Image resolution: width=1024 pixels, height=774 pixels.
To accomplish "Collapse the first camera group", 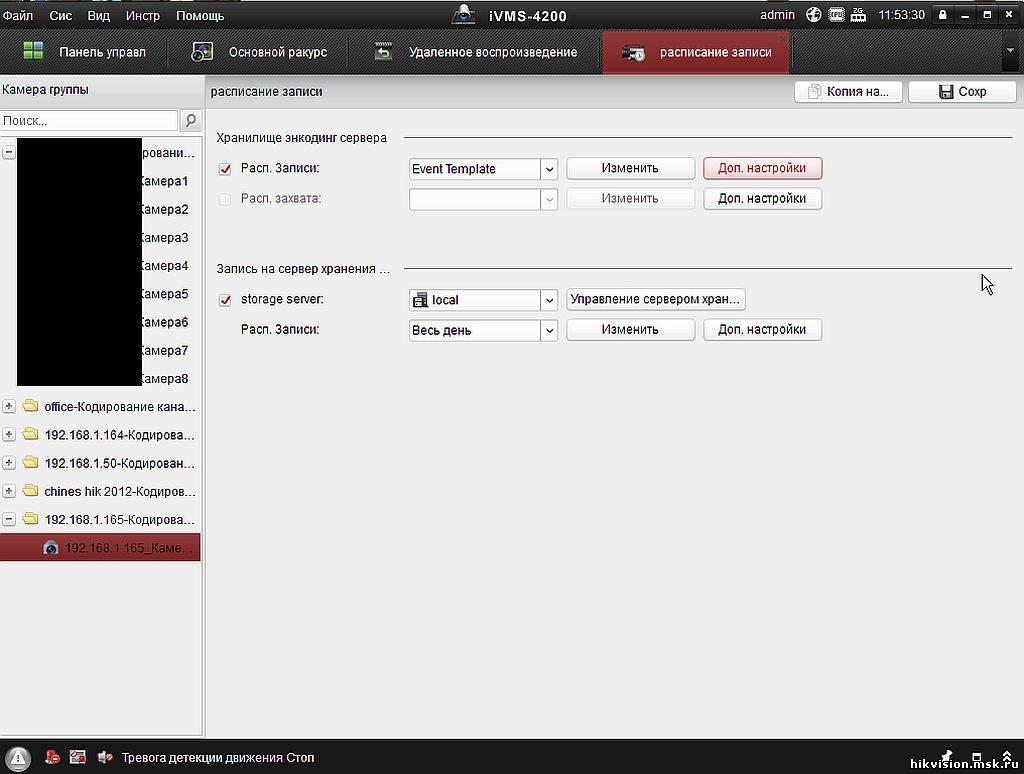I will pyautogui.click(x=8, y=152).
